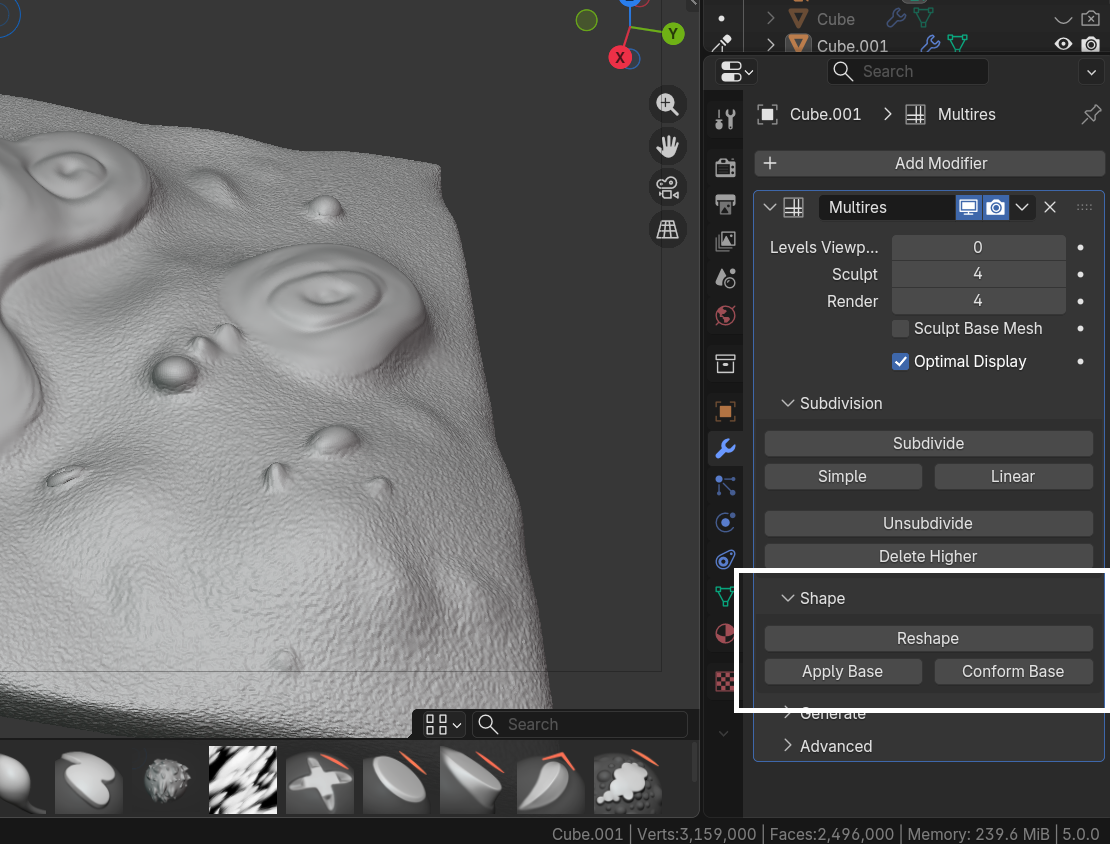
Task: Click the Subdivide button
Action: [x=927, y=443]
